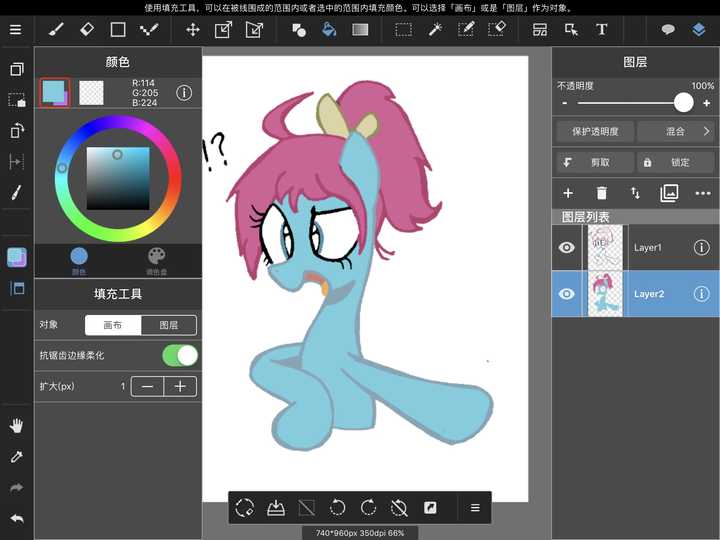Set fill target to 画布 (canvas)
Image resolution: width=720 pixels, height=540 pixels.
[113, 325]
